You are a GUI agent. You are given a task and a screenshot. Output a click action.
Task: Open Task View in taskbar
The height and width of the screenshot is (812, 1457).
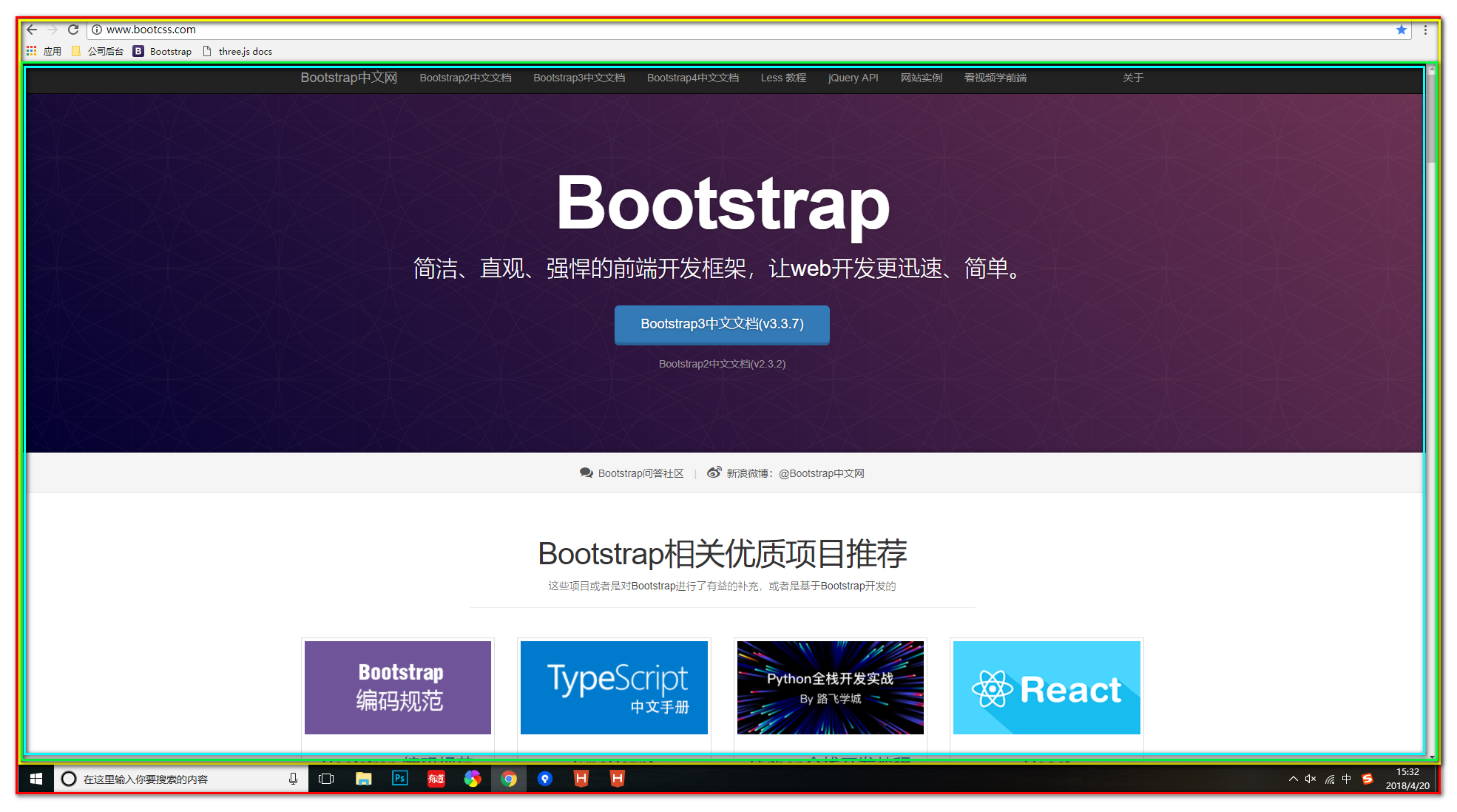pos(326,779)
